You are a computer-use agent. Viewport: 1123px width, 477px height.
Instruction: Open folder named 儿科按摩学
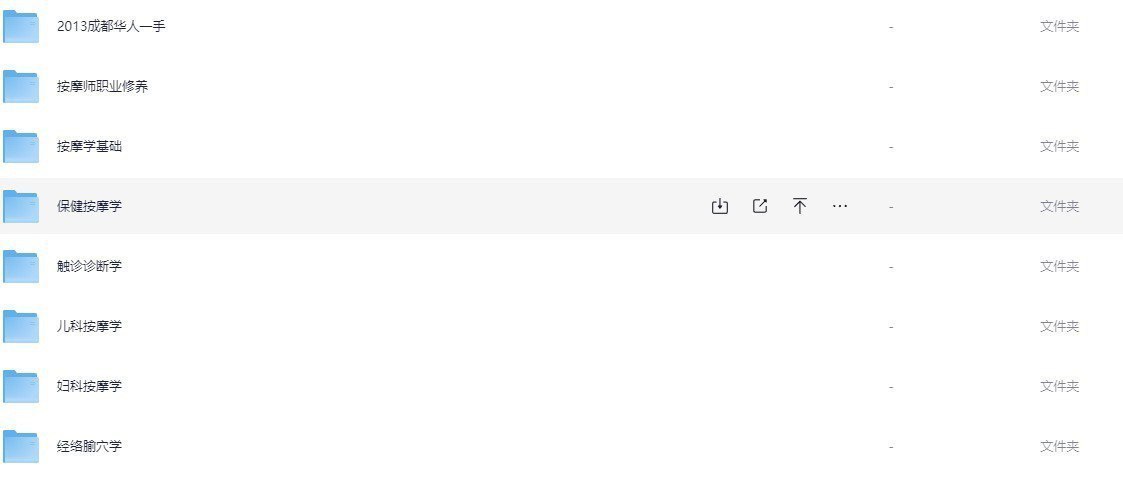90,327
